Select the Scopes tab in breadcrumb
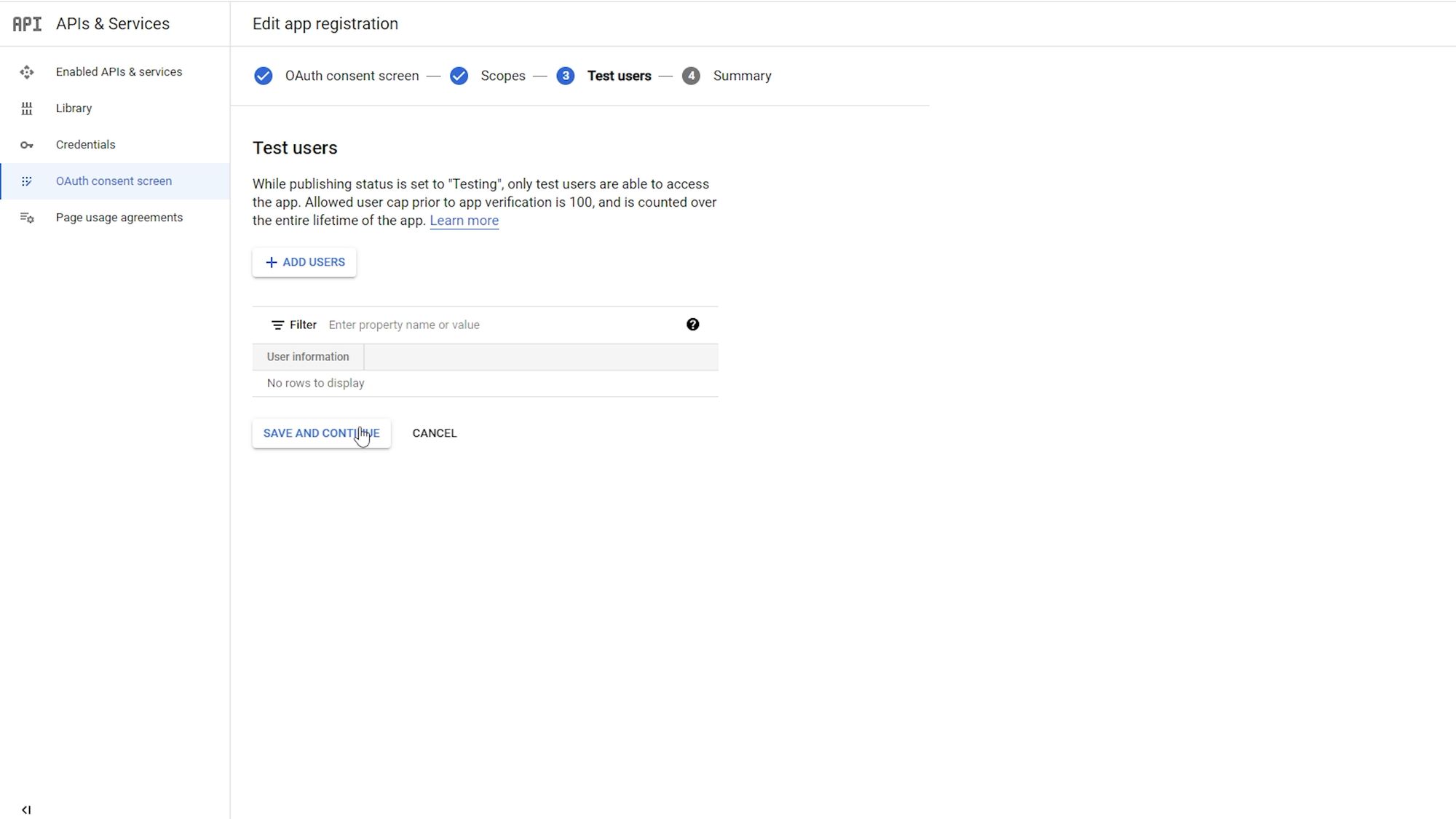1456x819 pixels. click(x=502, y=75)
